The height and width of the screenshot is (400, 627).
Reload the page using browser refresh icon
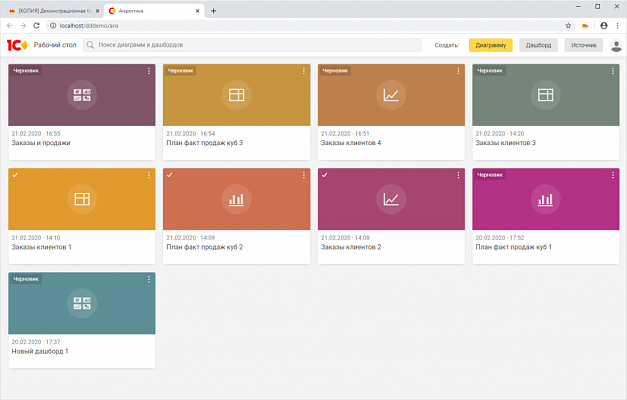37,25
